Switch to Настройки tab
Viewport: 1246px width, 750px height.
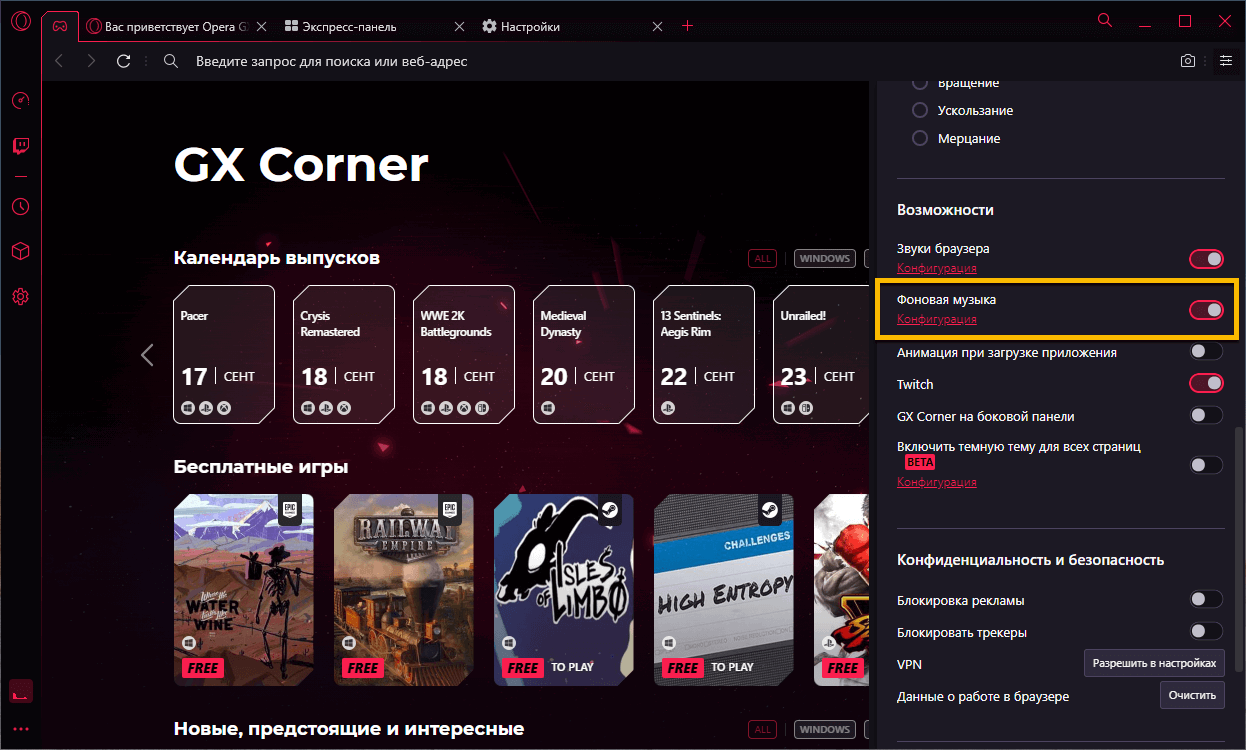[x=573, y=27]
